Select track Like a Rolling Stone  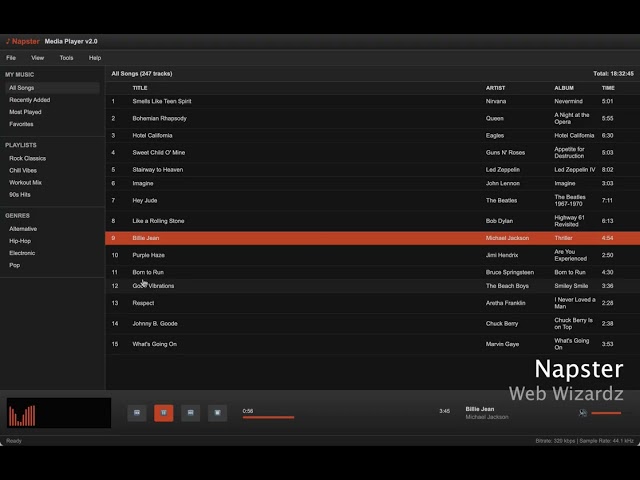tap(158, 221)
